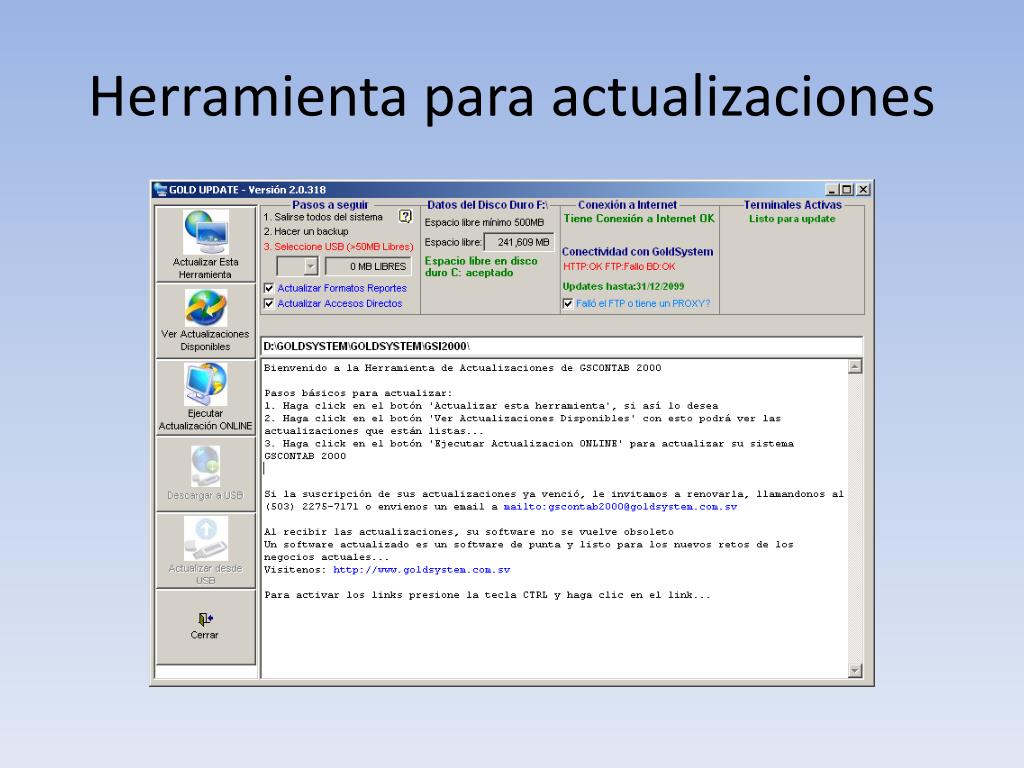Maximize the GOLD UPDATE window

coord(847,190)
